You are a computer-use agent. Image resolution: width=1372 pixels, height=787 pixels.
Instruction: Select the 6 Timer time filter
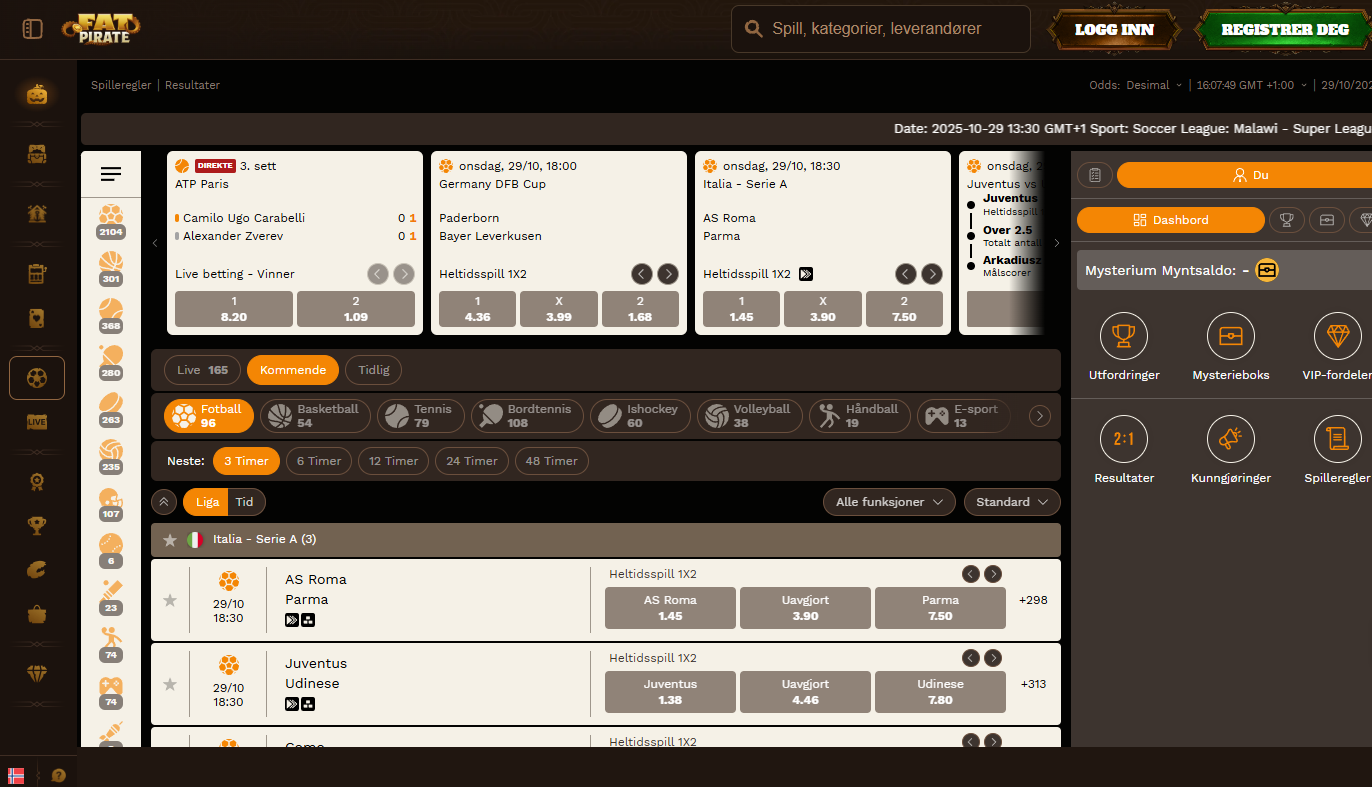(319, 461)
